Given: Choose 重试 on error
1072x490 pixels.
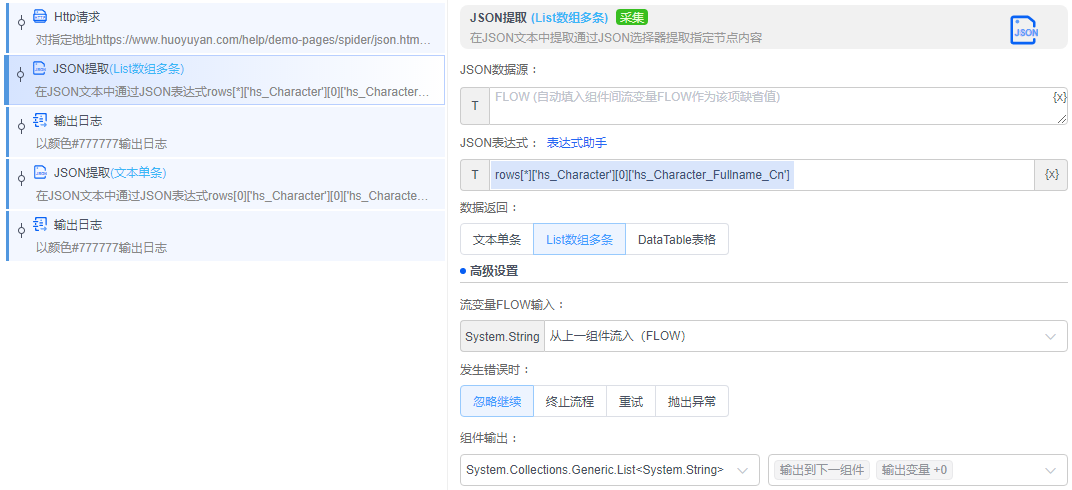Looking at the screenshot, I should pos(631,401).
